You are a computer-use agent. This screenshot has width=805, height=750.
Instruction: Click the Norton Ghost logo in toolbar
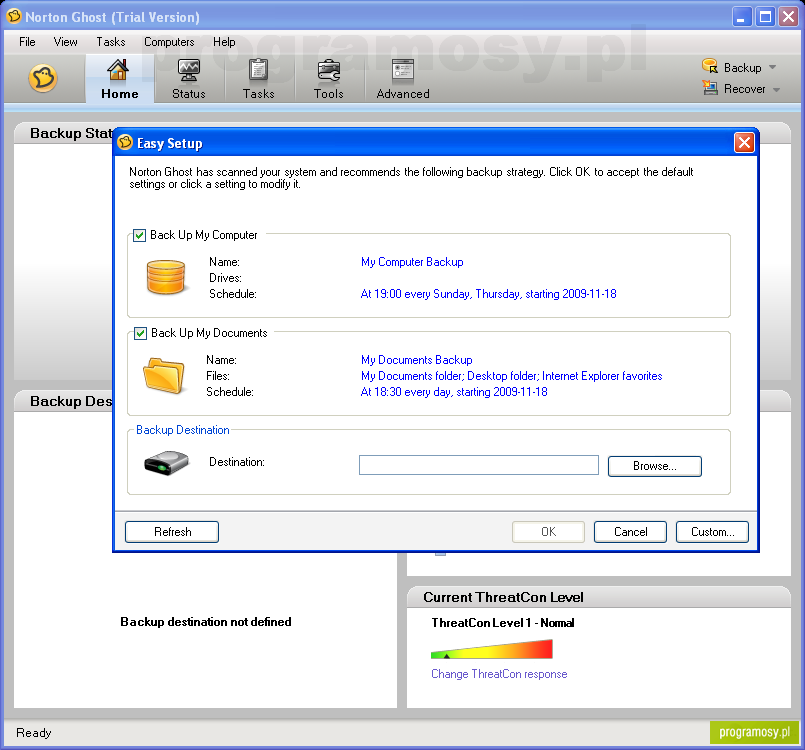tap(43, 79)
